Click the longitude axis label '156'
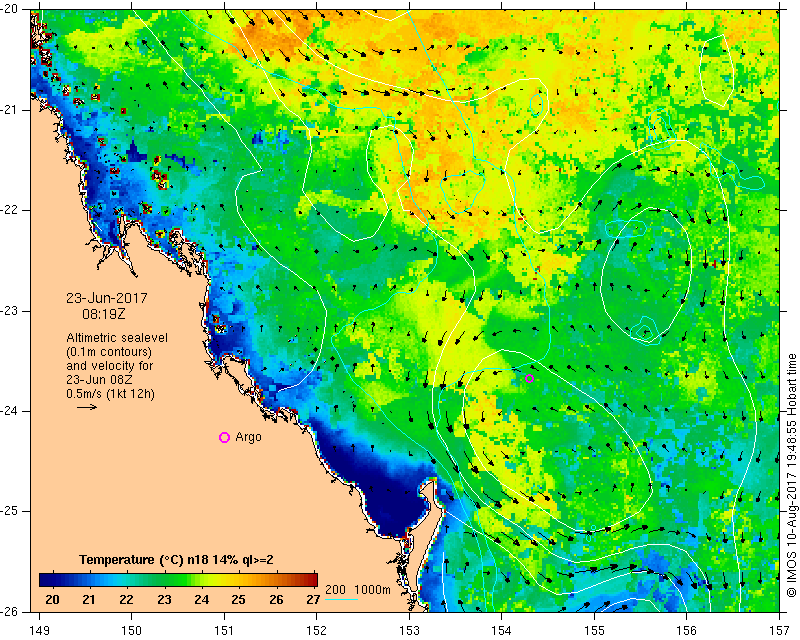The image size is (800, 640). click(x=687, y=631)
